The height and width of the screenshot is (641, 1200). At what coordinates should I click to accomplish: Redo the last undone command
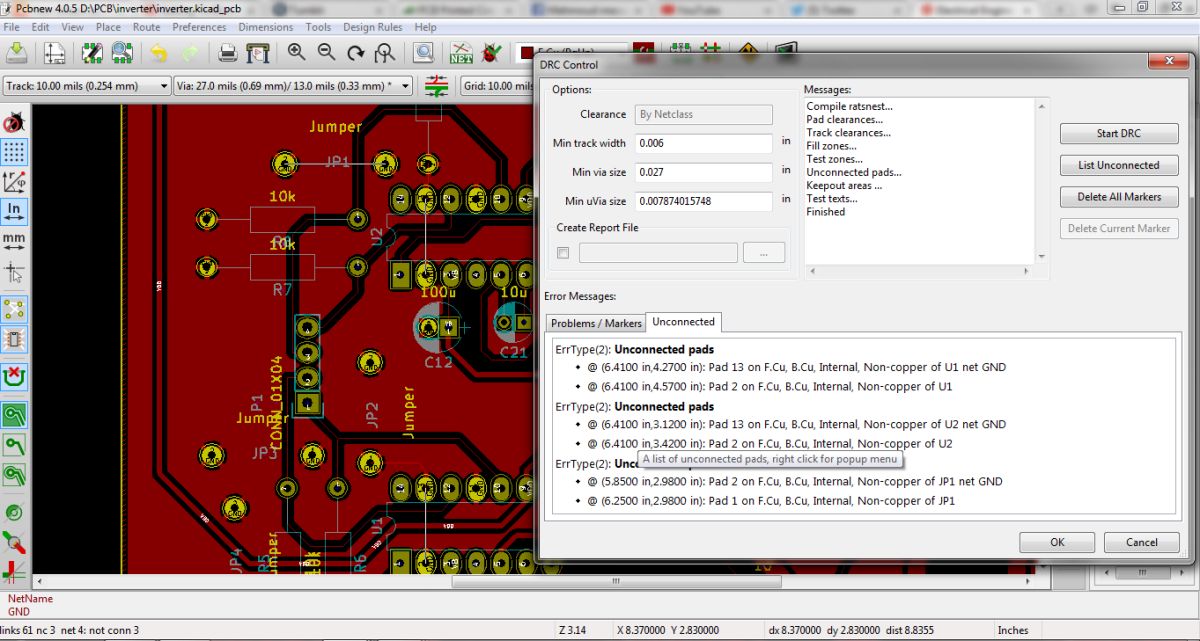tap(189, 52)
